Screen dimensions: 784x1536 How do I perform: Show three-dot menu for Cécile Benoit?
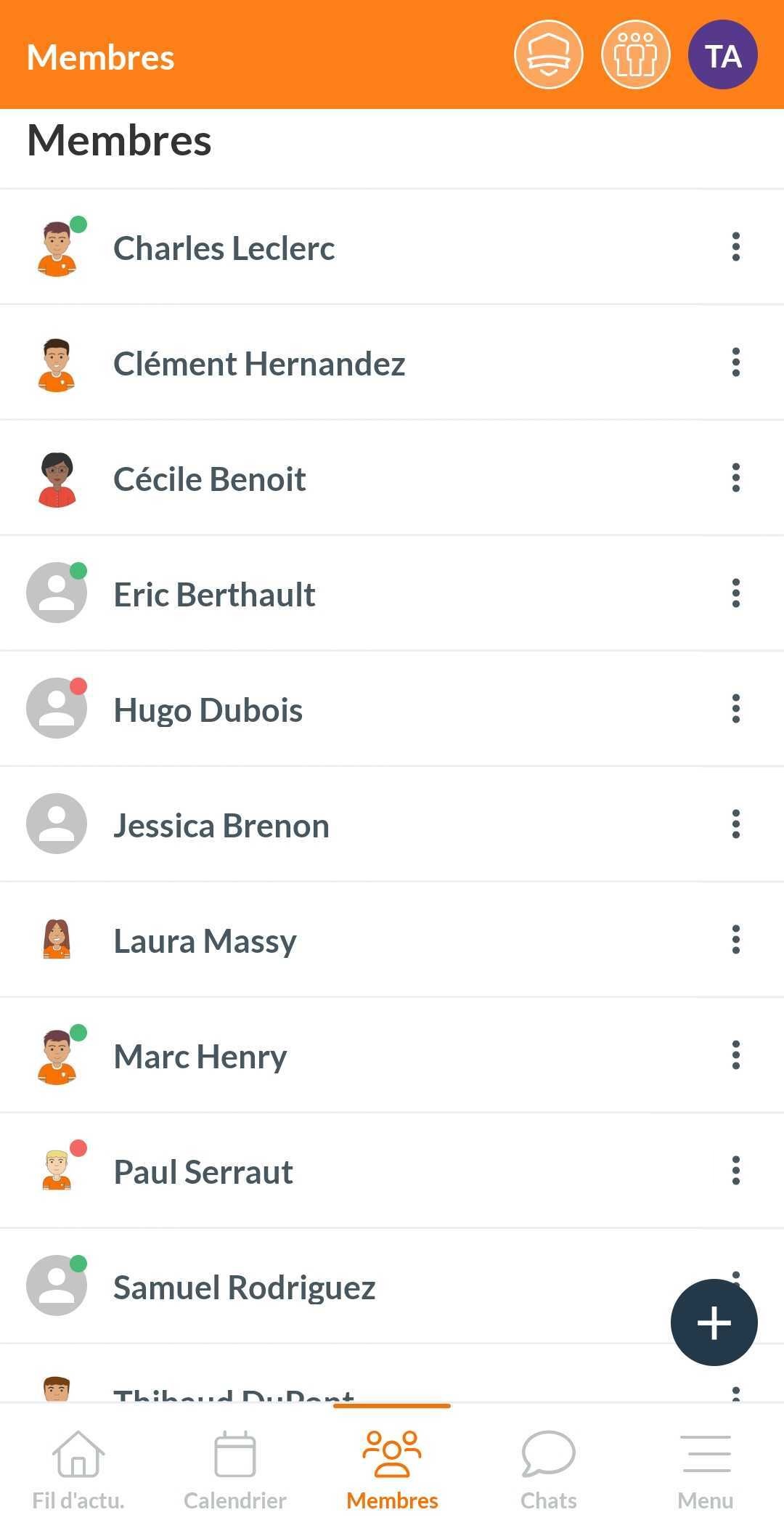(736, 478)
